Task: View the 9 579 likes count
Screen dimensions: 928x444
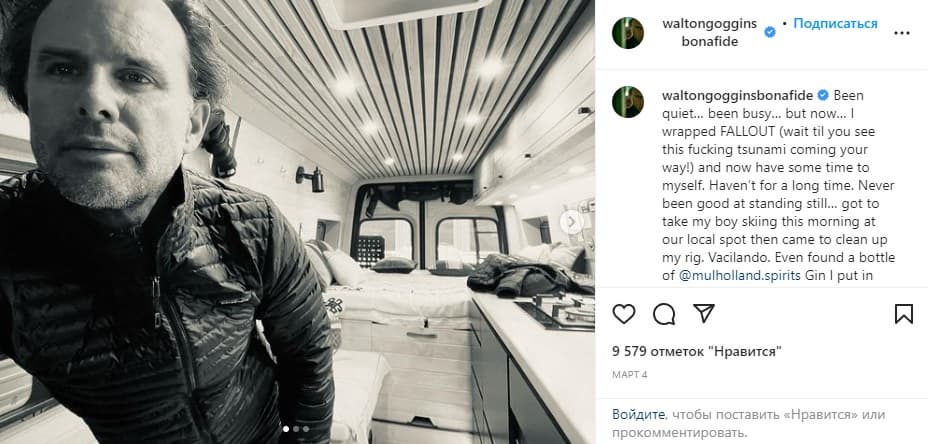Action: (697, 351)
